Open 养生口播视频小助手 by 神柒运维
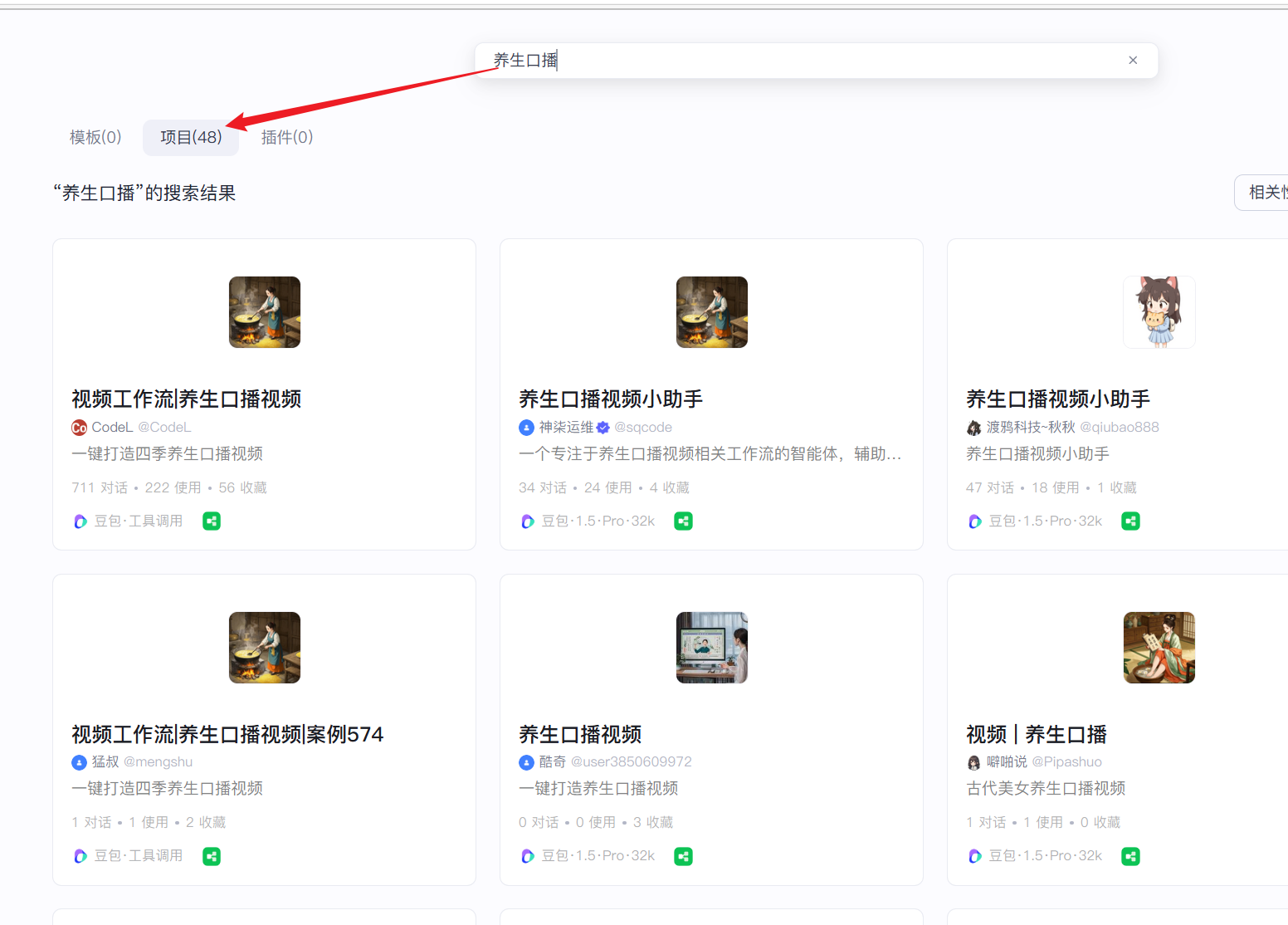Image resolution: width=1288 pixels, height=925 pixels. [611, 399]
